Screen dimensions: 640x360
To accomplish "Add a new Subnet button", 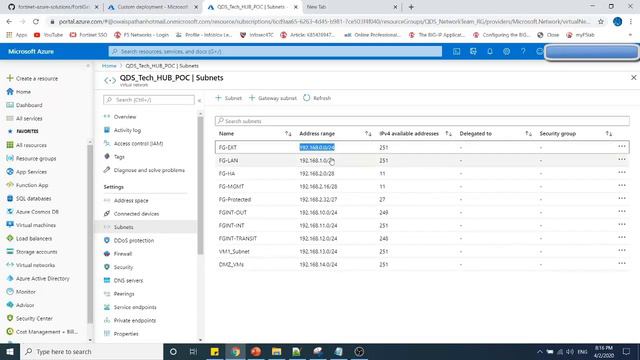I will (x=229, y=98).
